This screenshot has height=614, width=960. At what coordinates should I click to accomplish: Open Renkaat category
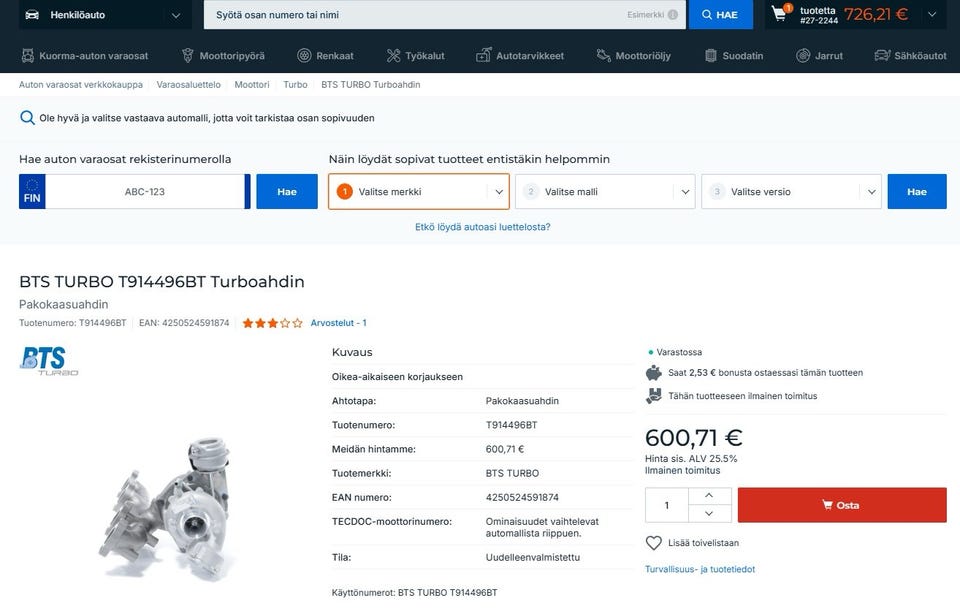(x=326, y=56)
